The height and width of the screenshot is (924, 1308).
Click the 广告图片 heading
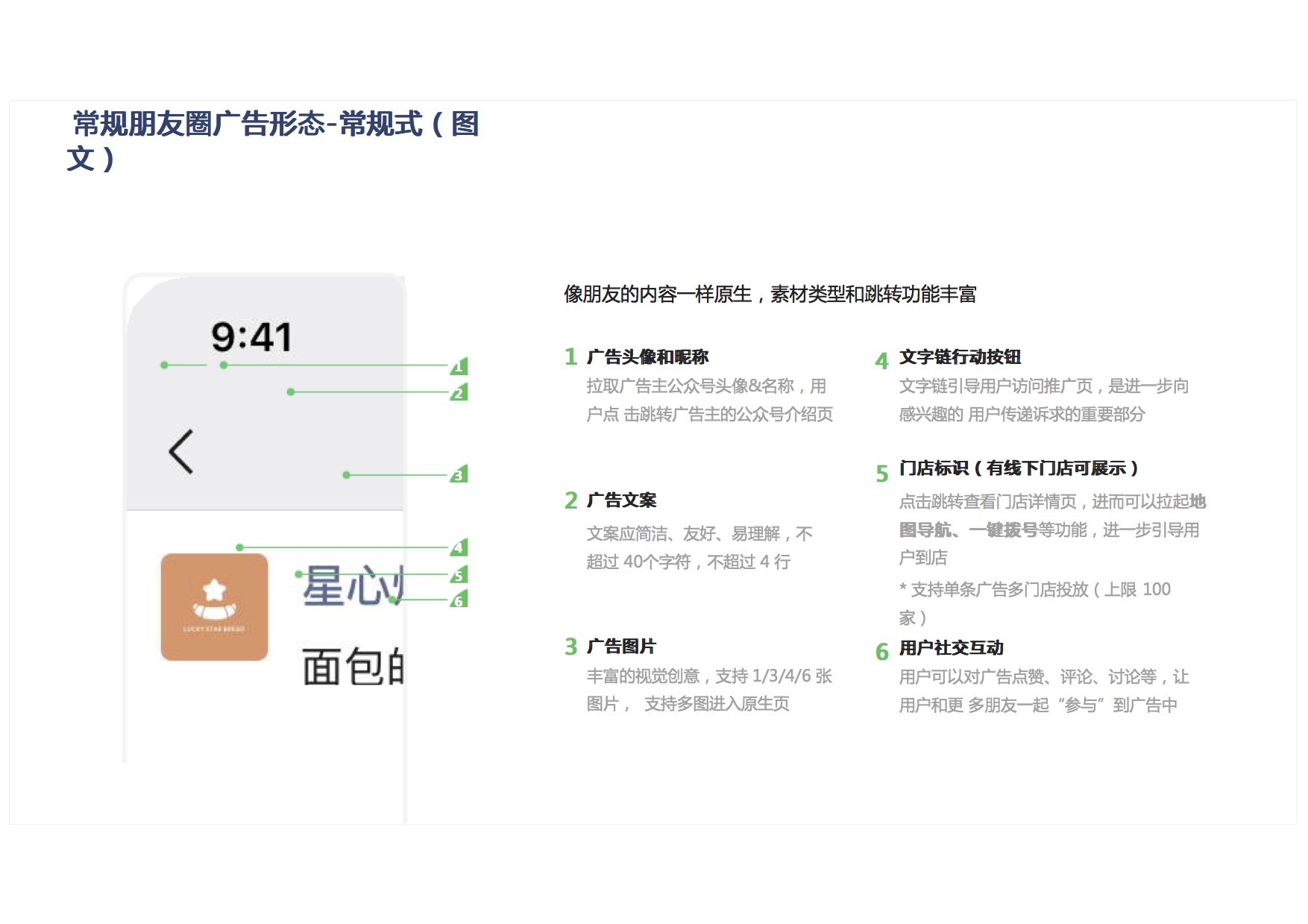(621, 647)
